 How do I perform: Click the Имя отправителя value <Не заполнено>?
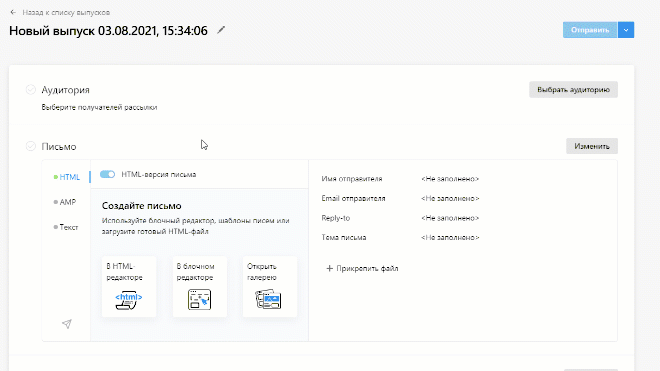point(450,179)
